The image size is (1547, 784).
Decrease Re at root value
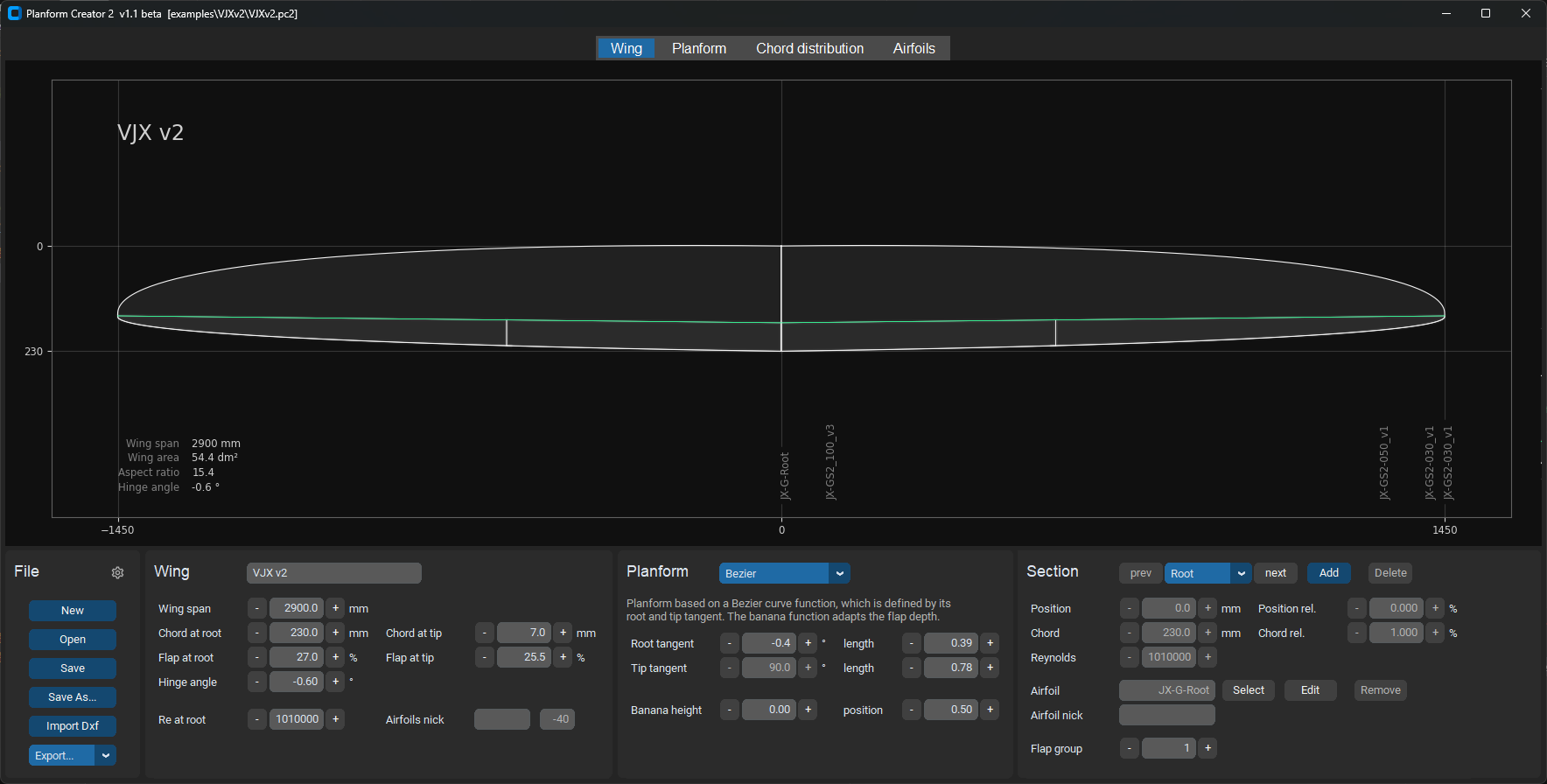pos(257,719)
